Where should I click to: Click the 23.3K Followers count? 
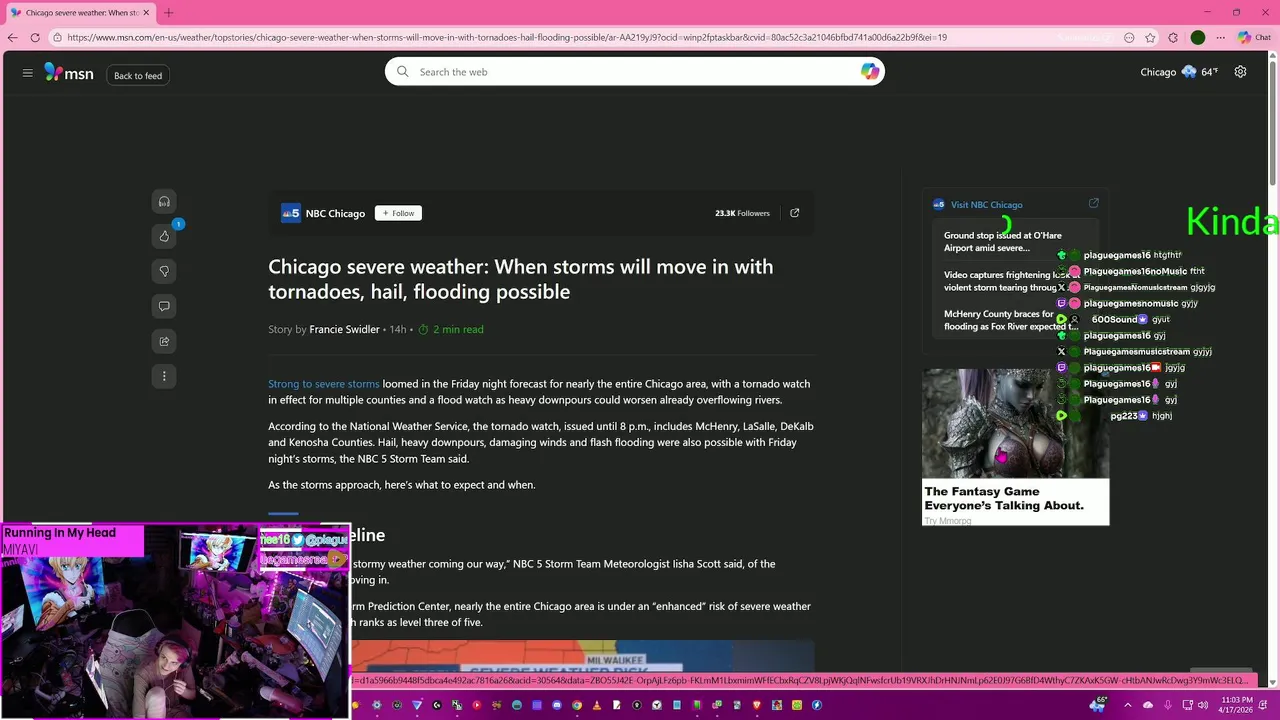742,213
